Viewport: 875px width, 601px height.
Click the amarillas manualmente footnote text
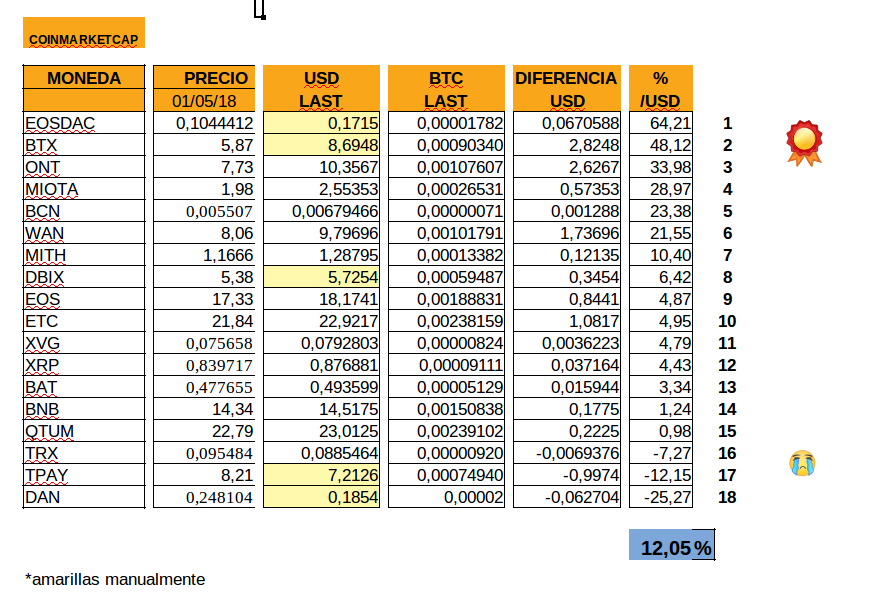coord(115,579)
